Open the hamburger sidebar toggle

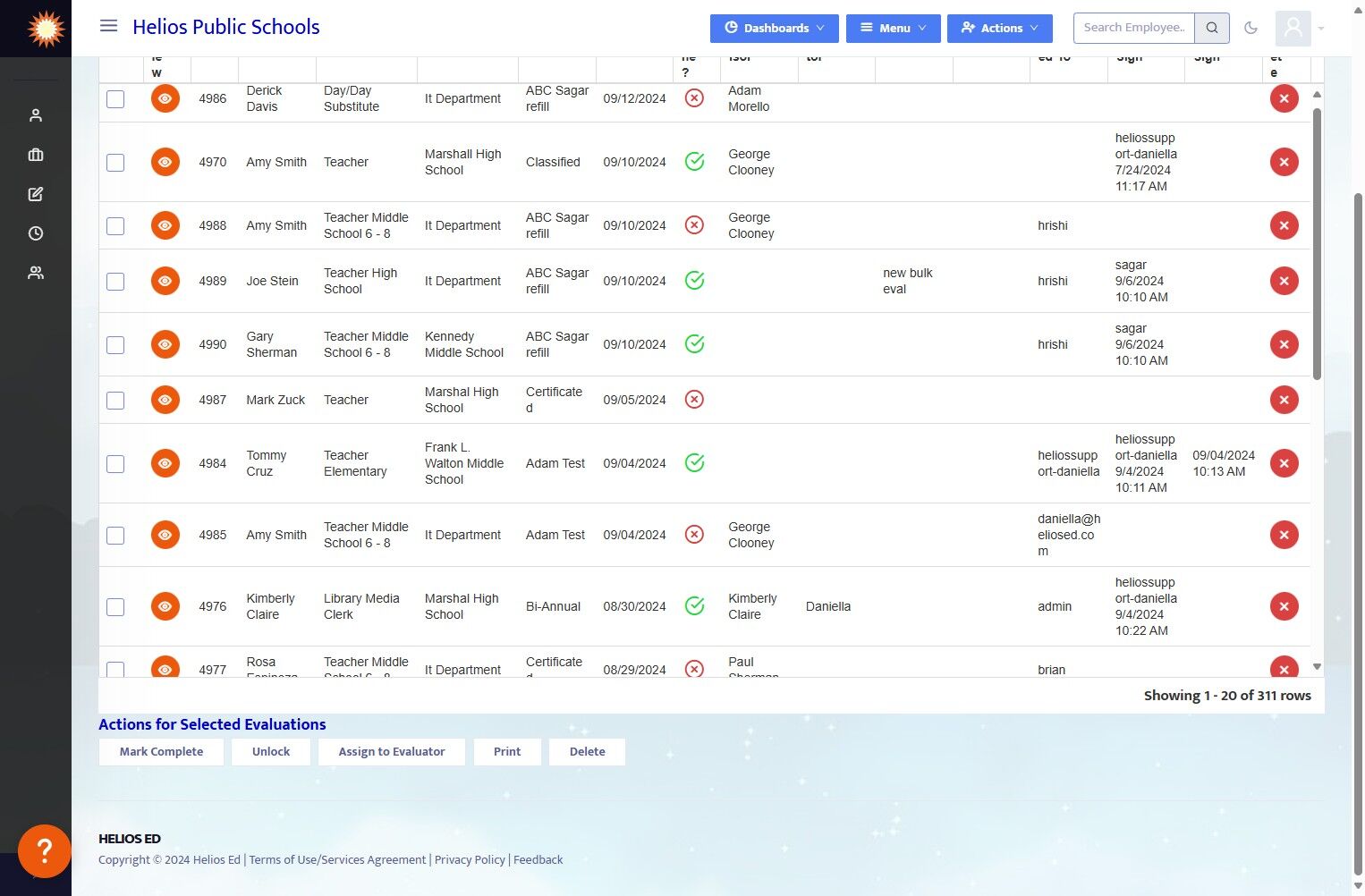coord(108,27)
